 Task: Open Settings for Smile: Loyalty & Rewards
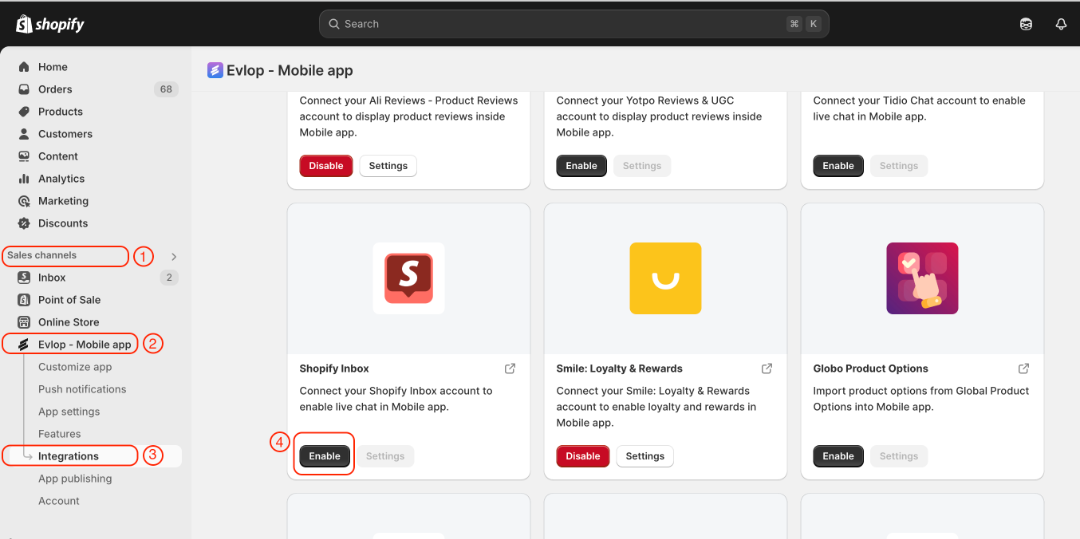(x=645, y=456)
